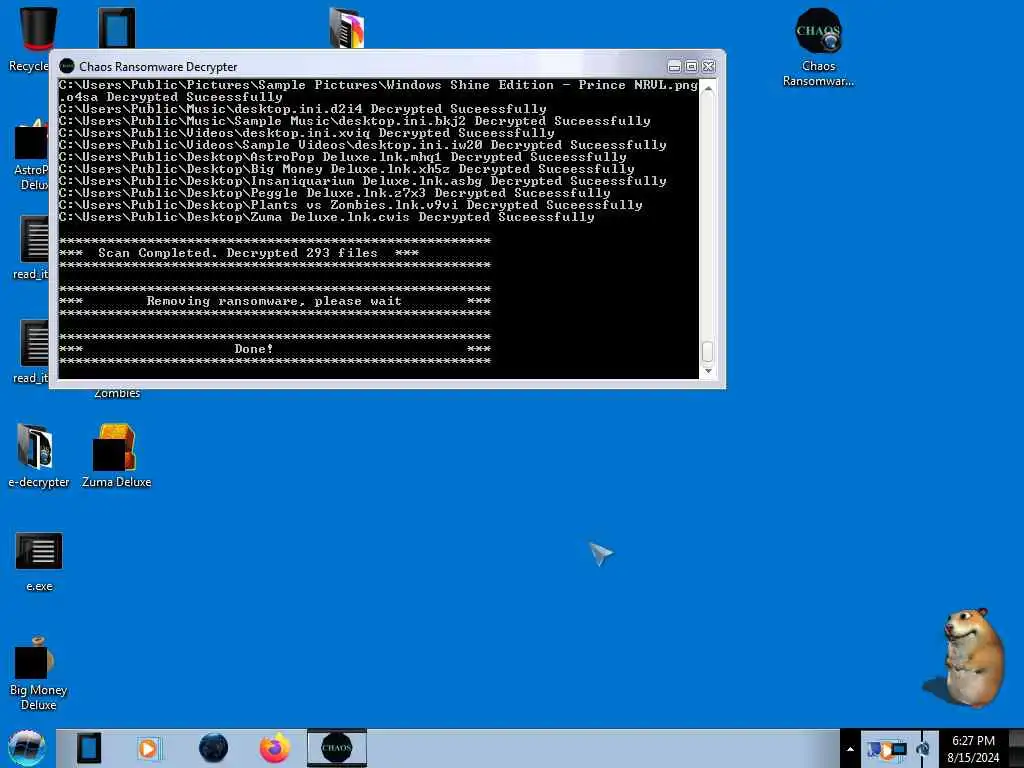This screenshot has width=1024, height=768.
Task: Select the blue tablet desktop icon at top
Action: pyautogui.click(x=117, y=27)
